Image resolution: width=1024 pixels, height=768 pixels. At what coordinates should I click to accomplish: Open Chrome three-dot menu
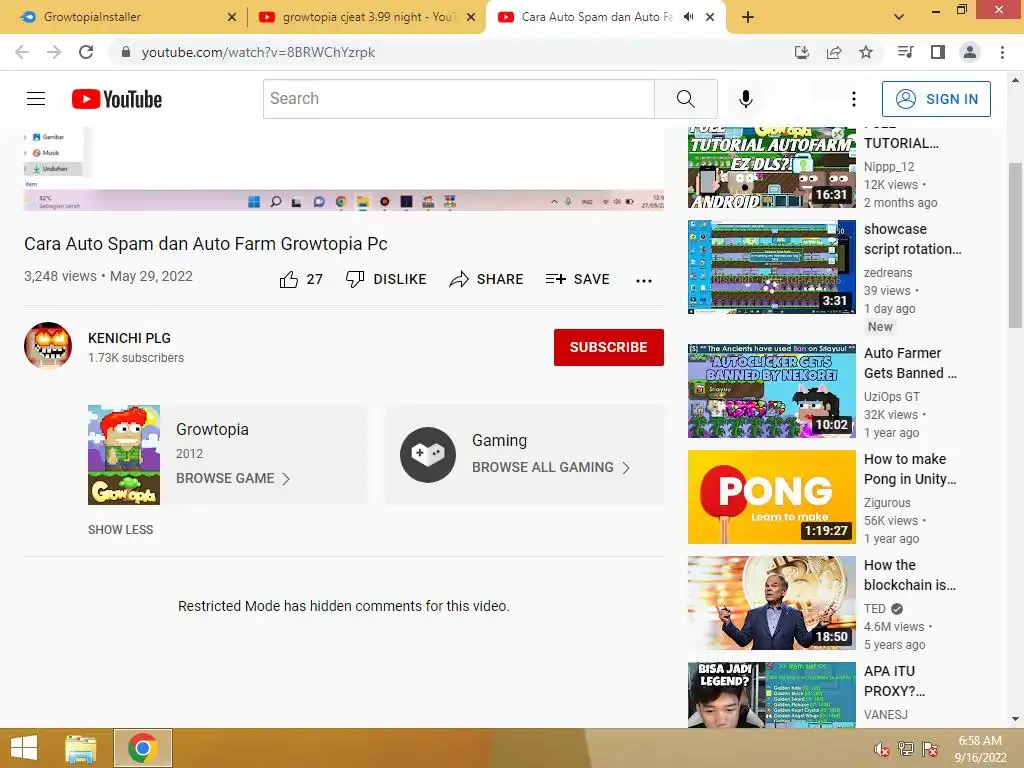[x=1002, y=52]
